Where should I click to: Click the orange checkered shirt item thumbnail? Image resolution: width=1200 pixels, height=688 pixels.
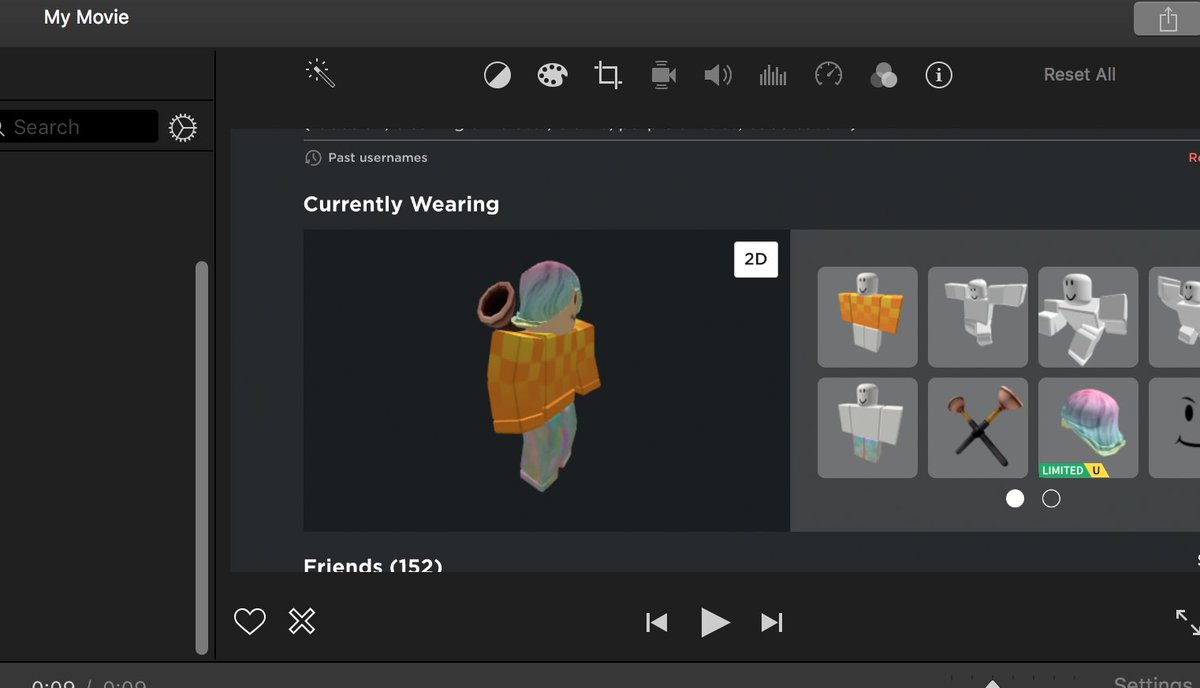point(867,317)
